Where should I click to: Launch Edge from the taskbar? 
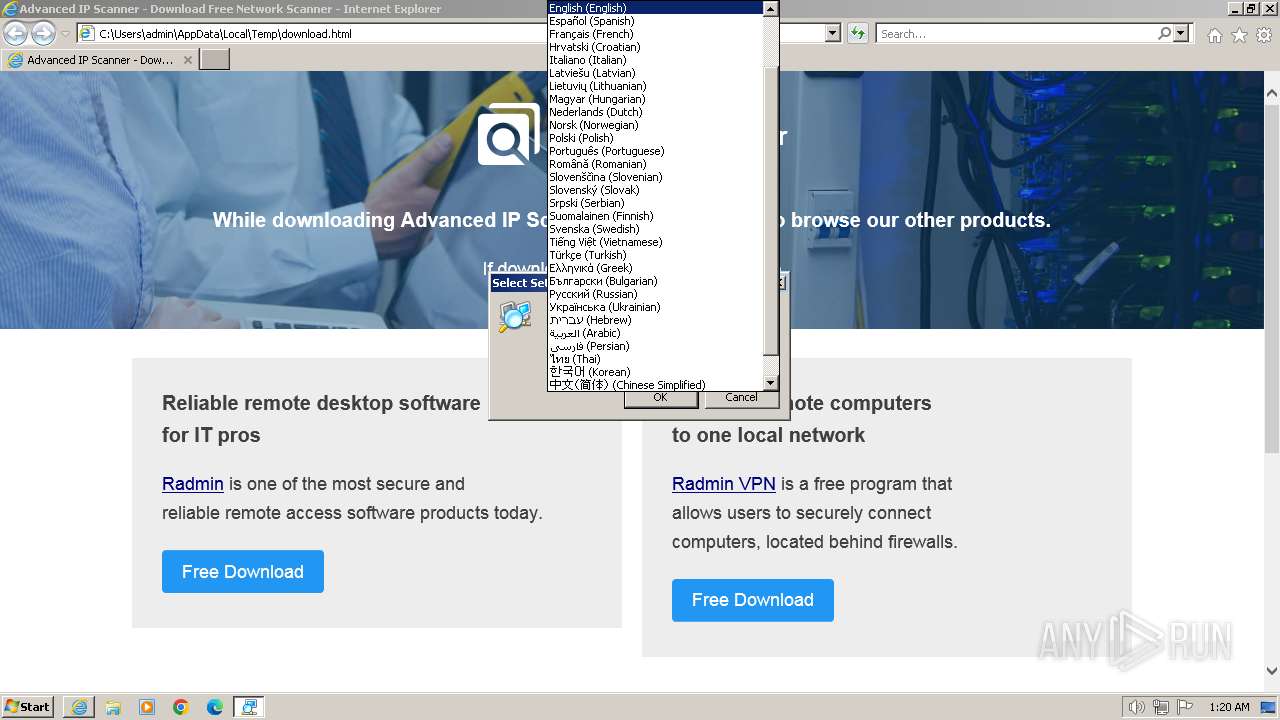point(215,707)
